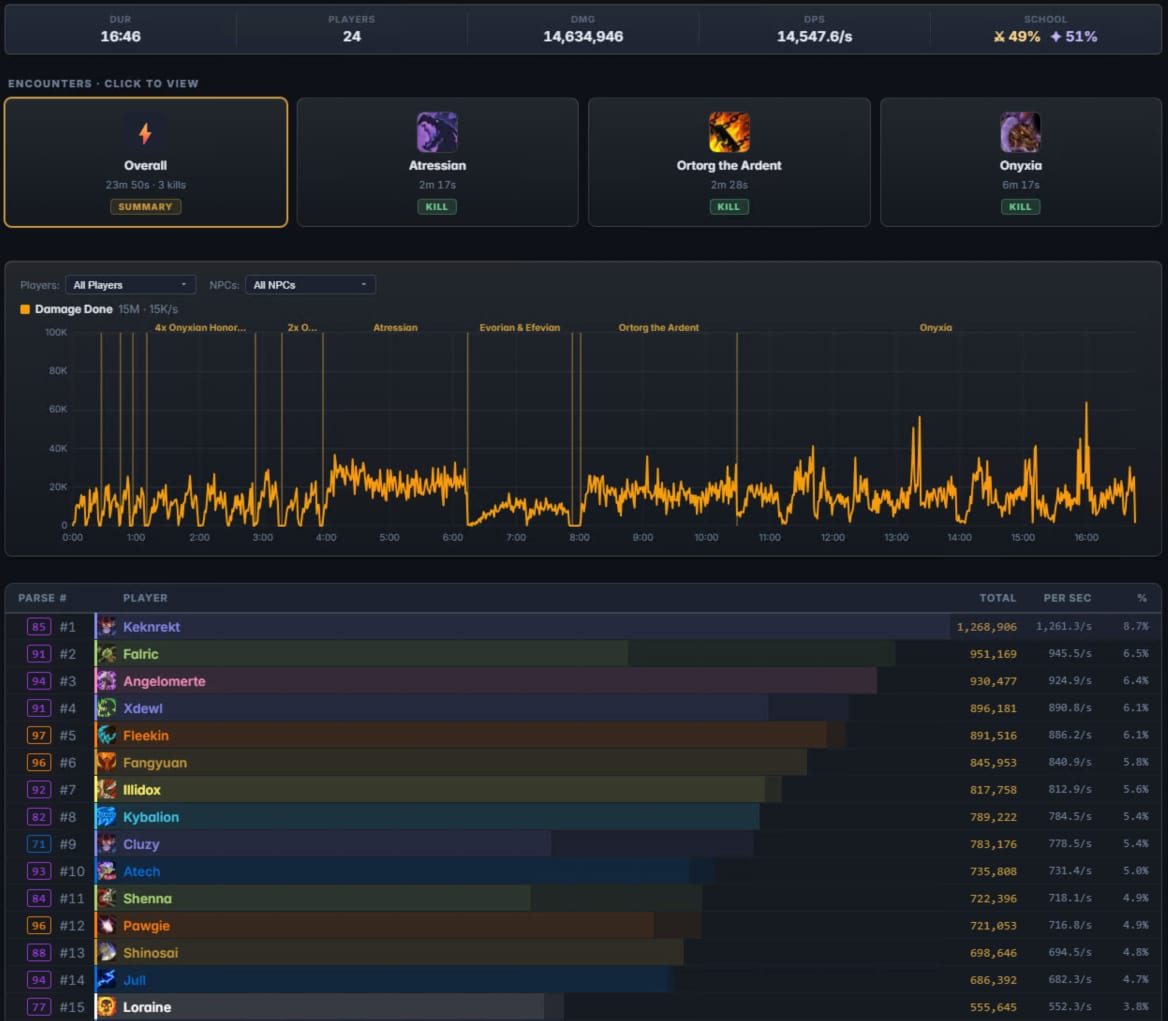Open the Onyxia encounter card
The width and height of the screenshot is (1168, 1021).
click(1021, 162)
